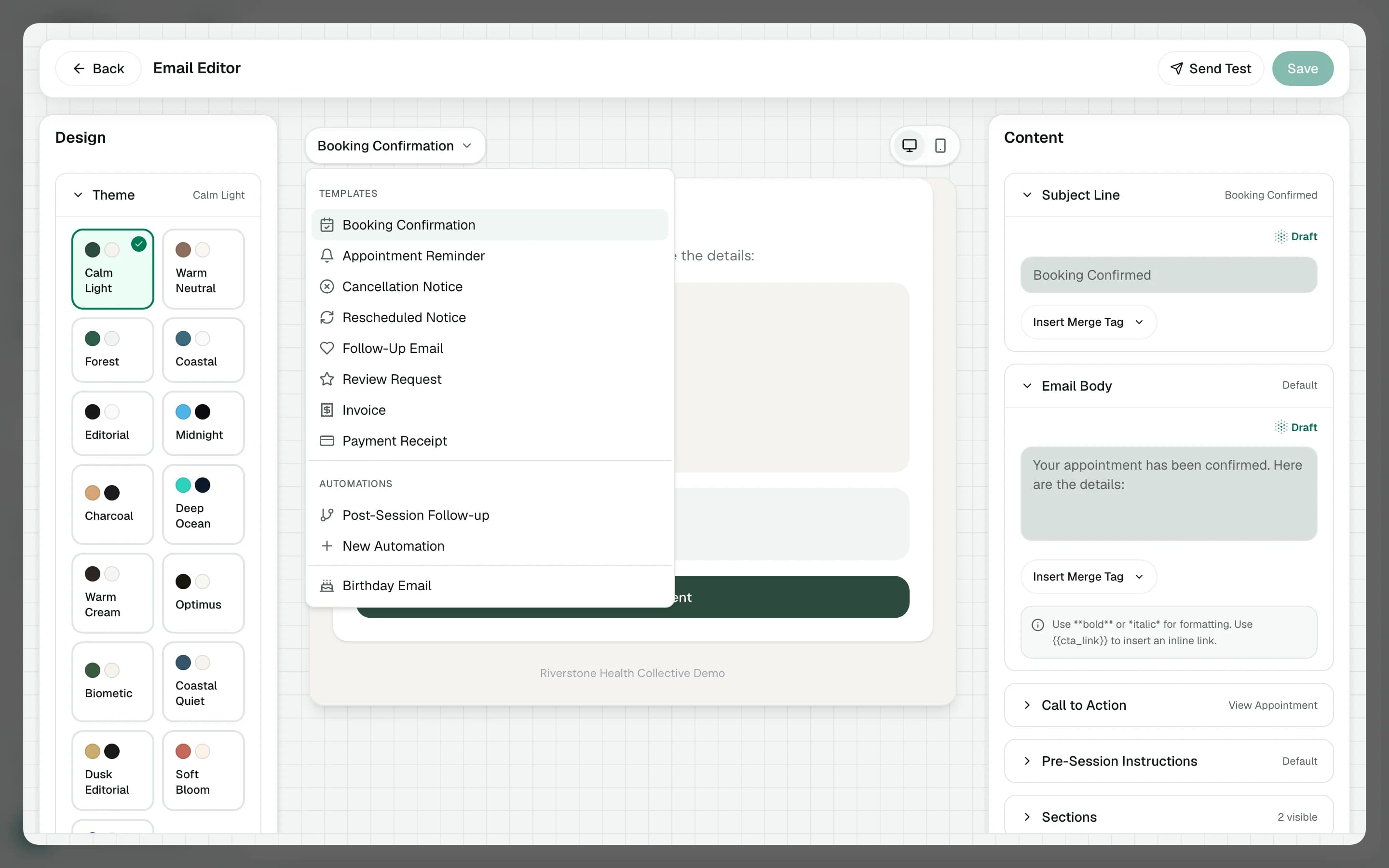The width and height of the screenshot is (1389, 868).
Task: Click the cake icon for Birthday Email
Action: click(x=327, y=585)
